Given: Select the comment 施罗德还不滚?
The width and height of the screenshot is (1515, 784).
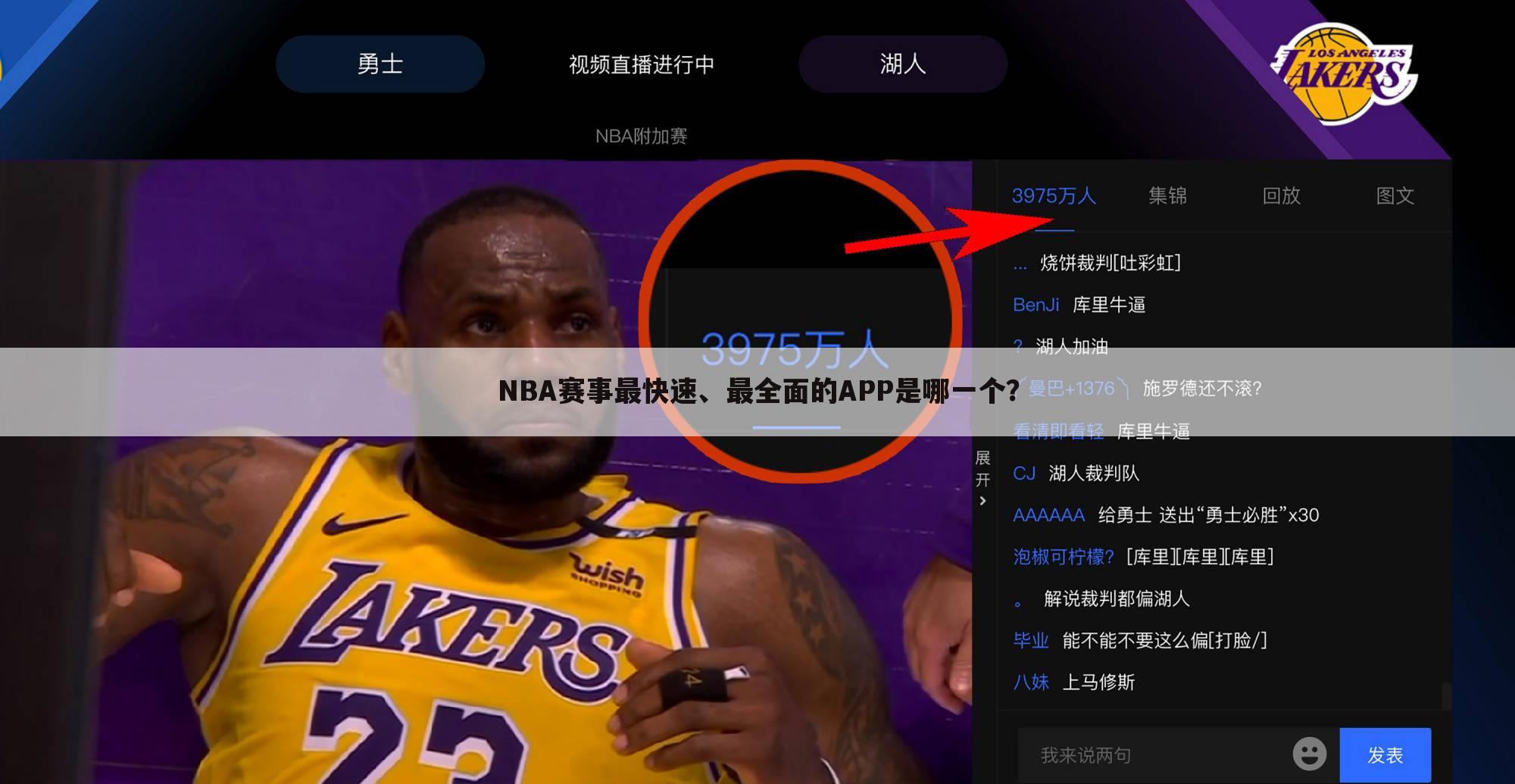Looking at the screenshot, I should (x=1202, y=389).
